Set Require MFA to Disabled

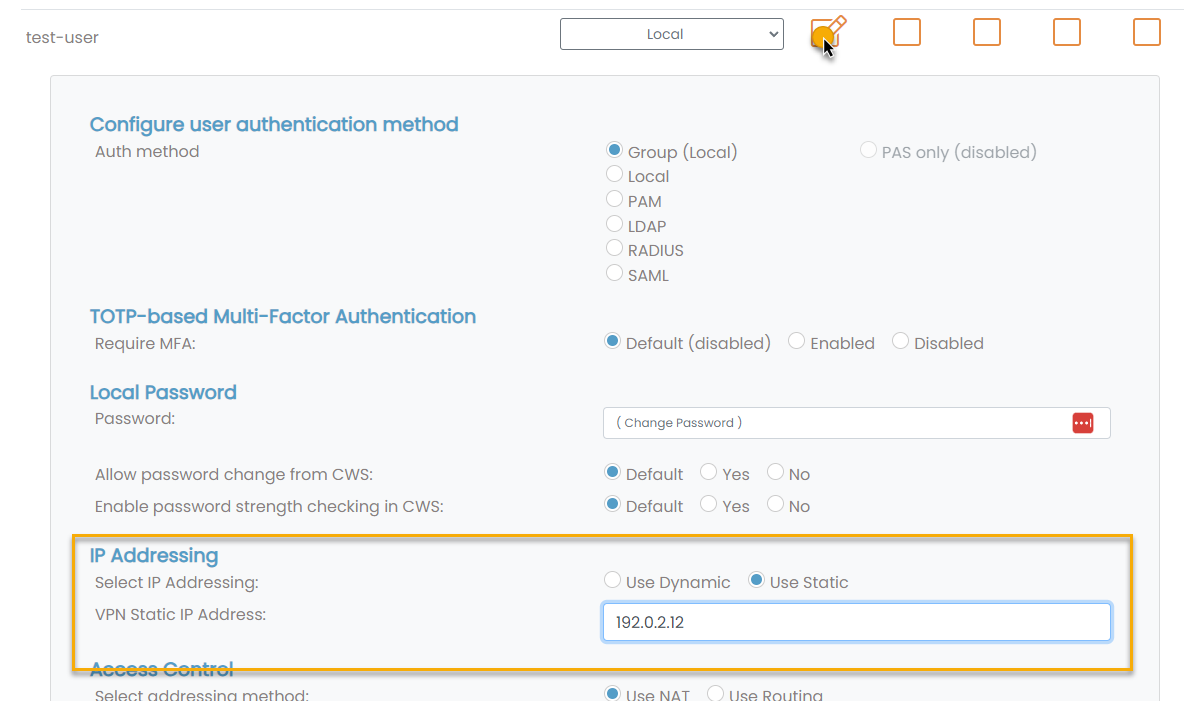coord(900,342)
